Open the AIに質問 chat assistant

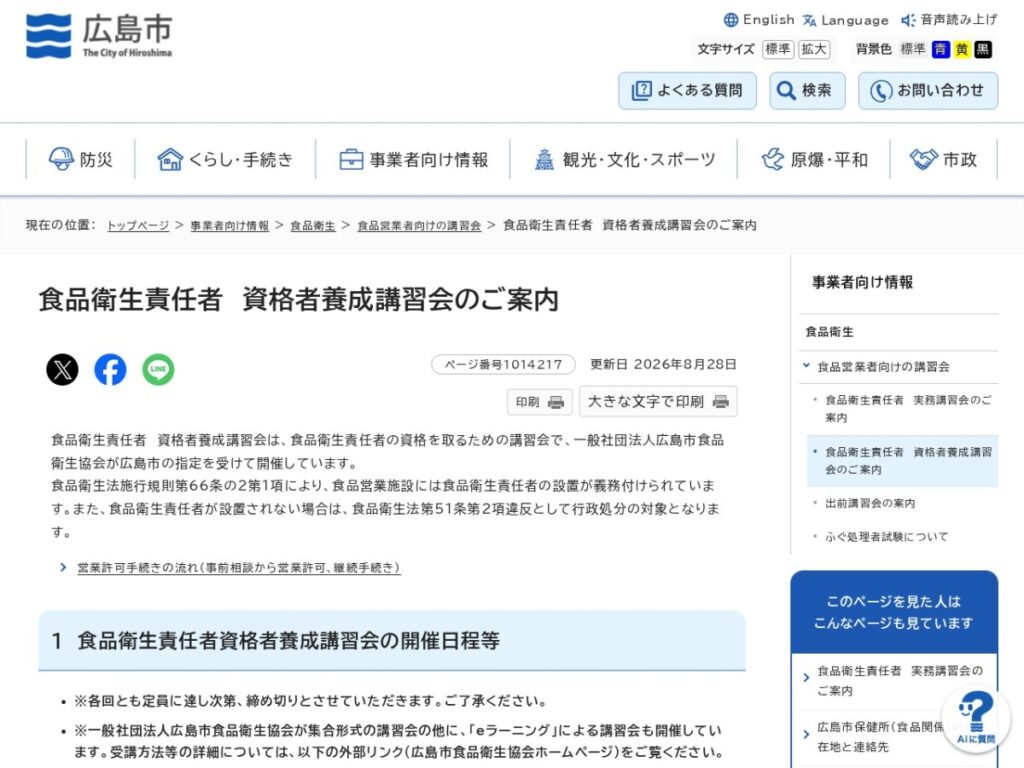pos(976,718)
